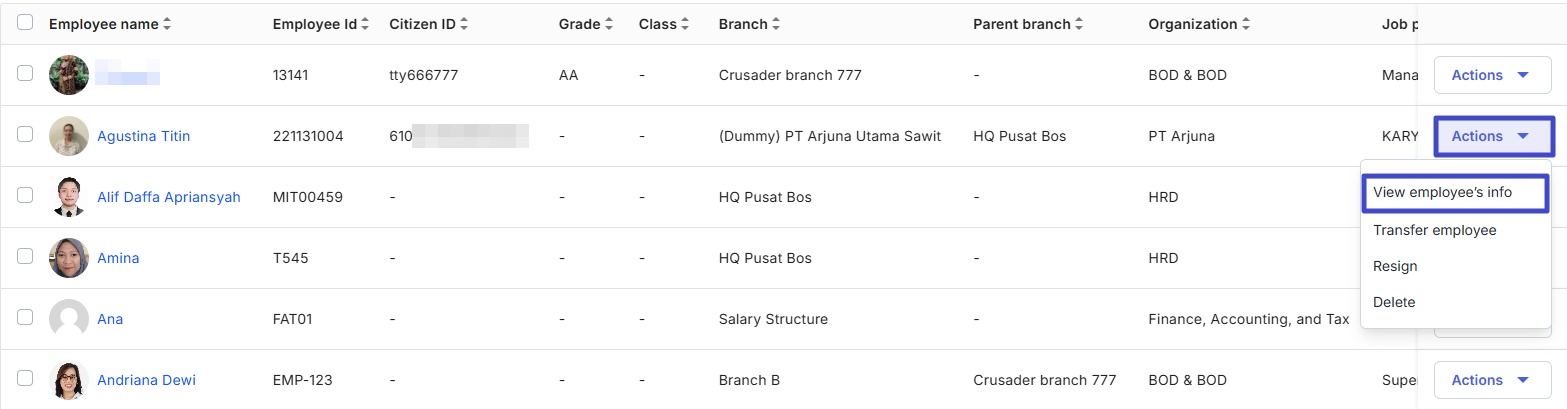Sort by Class column arrows
This screenshot has width=1567, height=409.
tap(686, 24)
